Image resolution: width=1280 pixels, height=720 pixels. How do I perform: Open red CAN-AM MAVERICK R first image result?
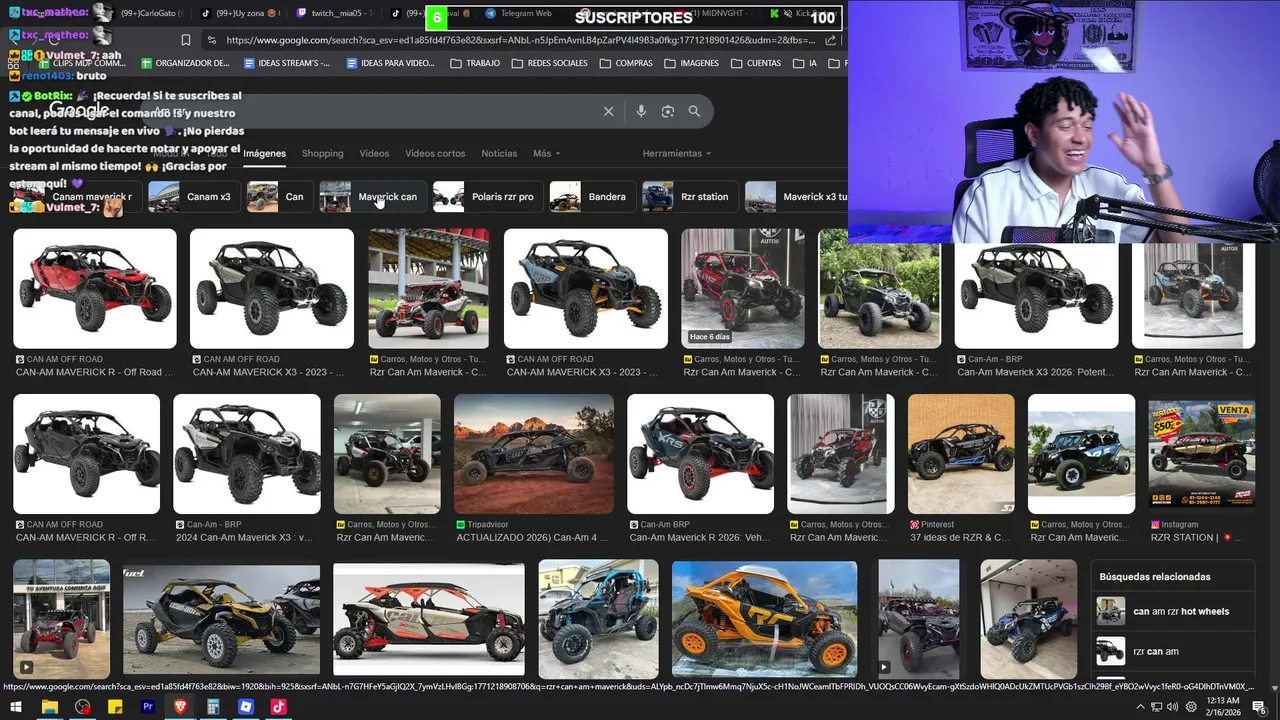click(x=95, y=288)
